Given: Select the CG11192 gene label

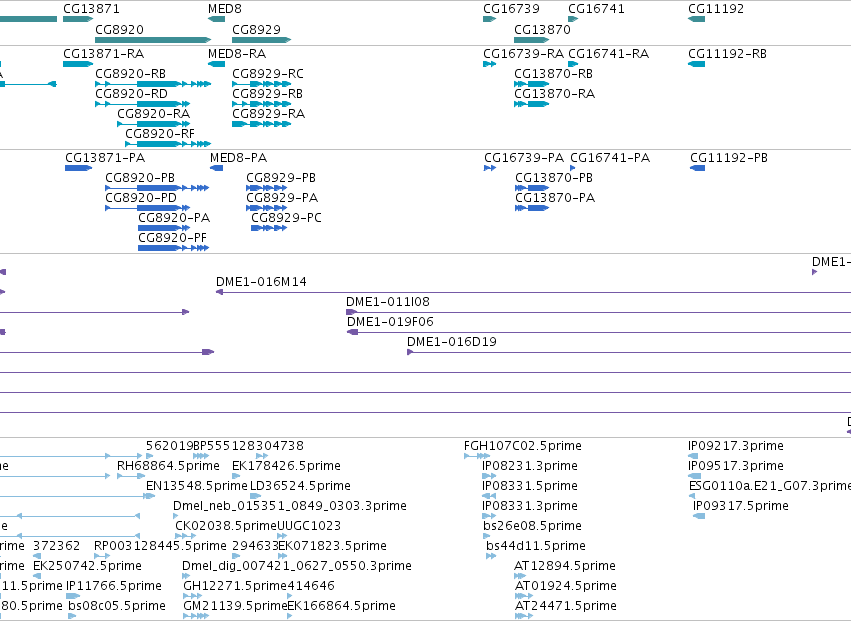Looking at the screenshot, I should (x=716, y=9).
